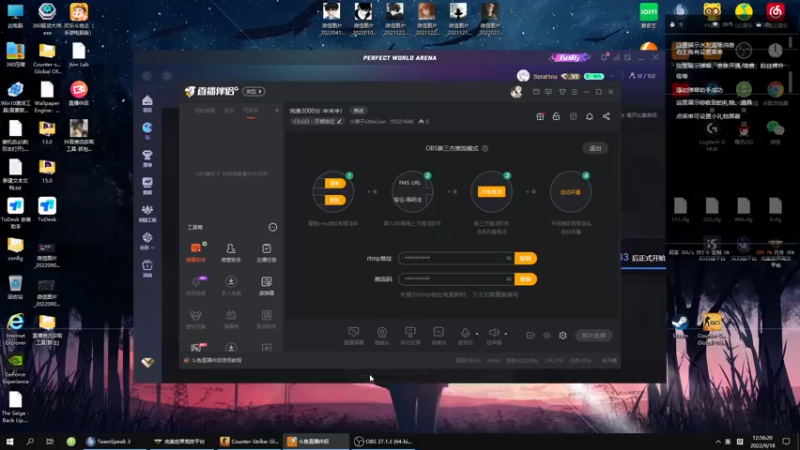Open the lyrics assistant tool (歌词助手)

(x=266, y=319)
